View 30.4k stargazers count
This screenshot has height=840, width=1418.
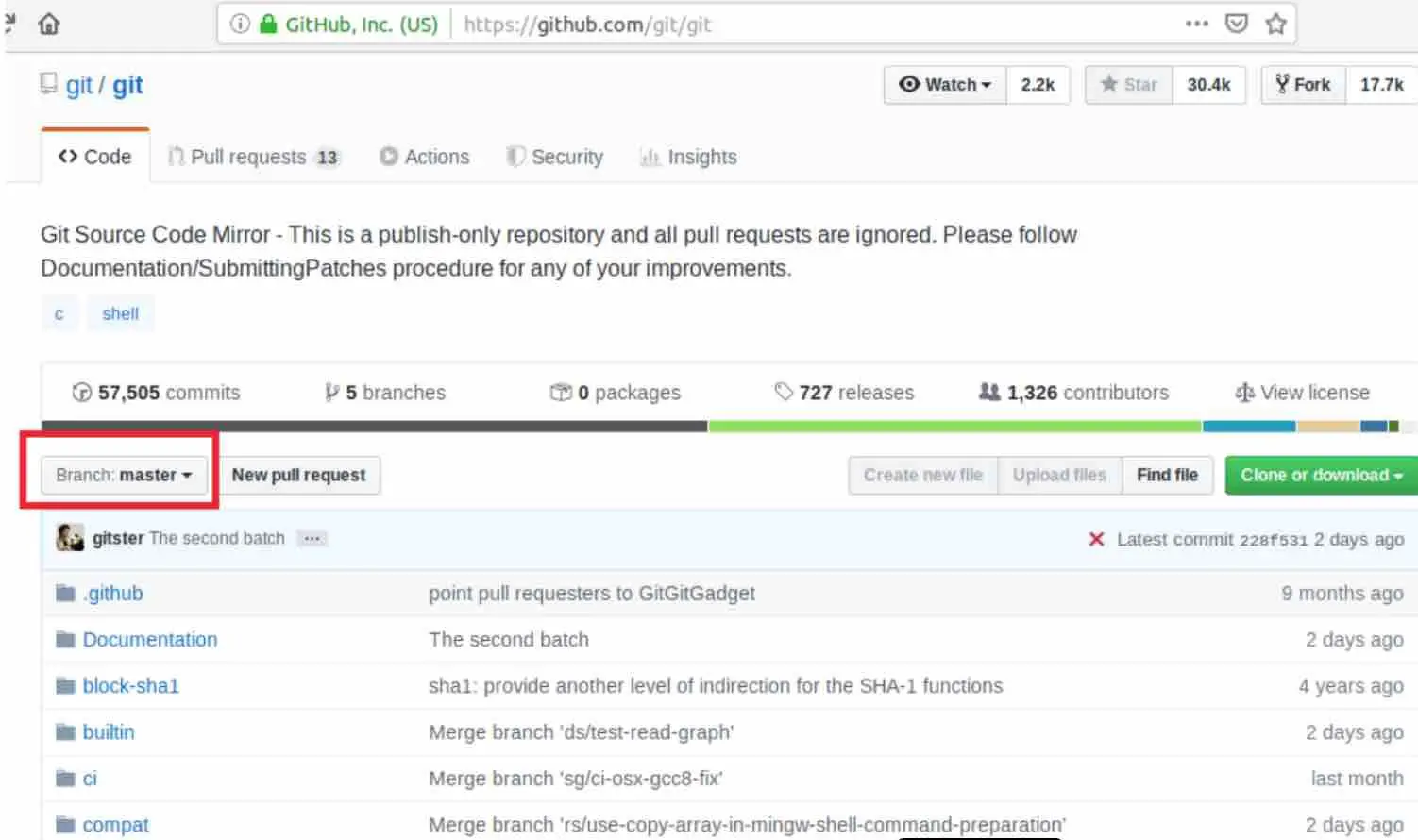click(1208, 85)
